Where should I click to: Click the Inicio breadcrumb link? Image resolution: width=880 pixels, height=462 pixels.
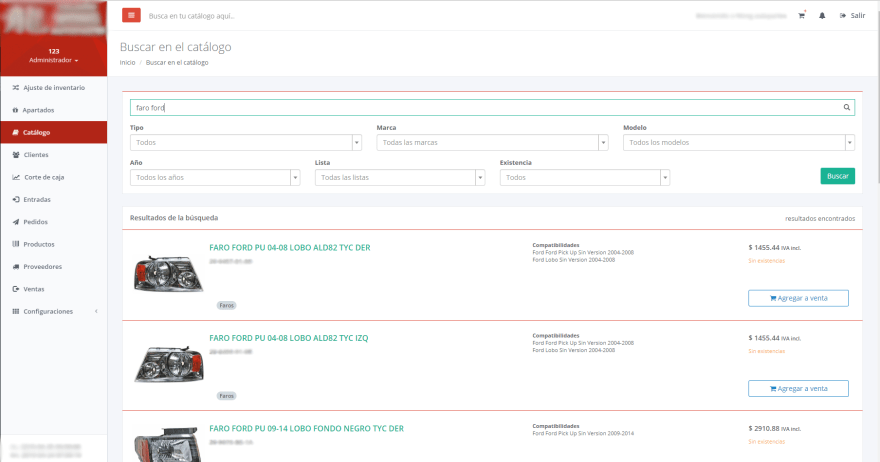127,62
